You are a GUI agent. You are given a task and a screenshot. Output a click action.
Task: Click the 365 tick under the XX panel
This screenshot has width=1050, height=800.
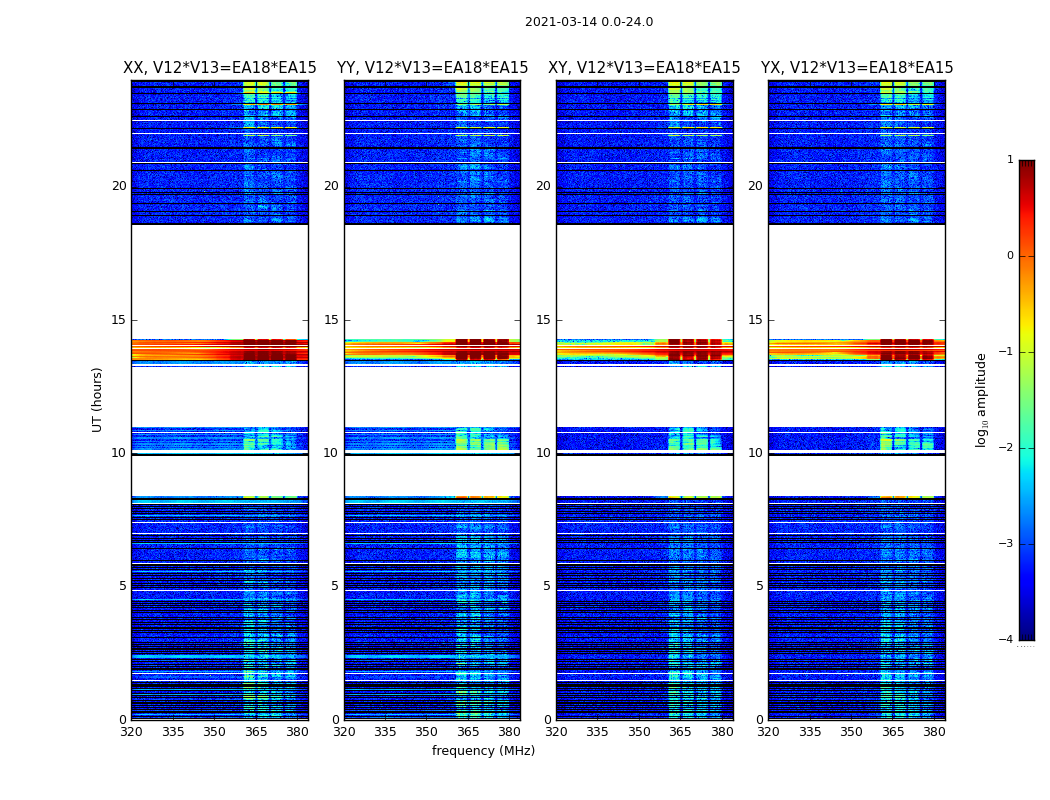[256, 732]
